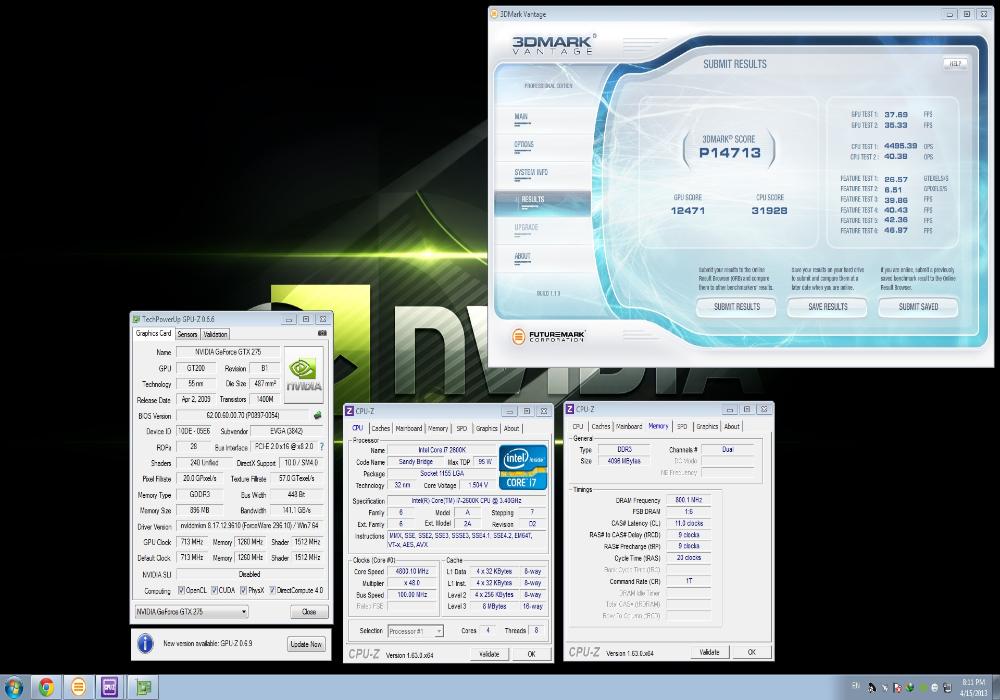
Task: Click the GPU-Z screenshot camera icon
Action: (322, 333)
